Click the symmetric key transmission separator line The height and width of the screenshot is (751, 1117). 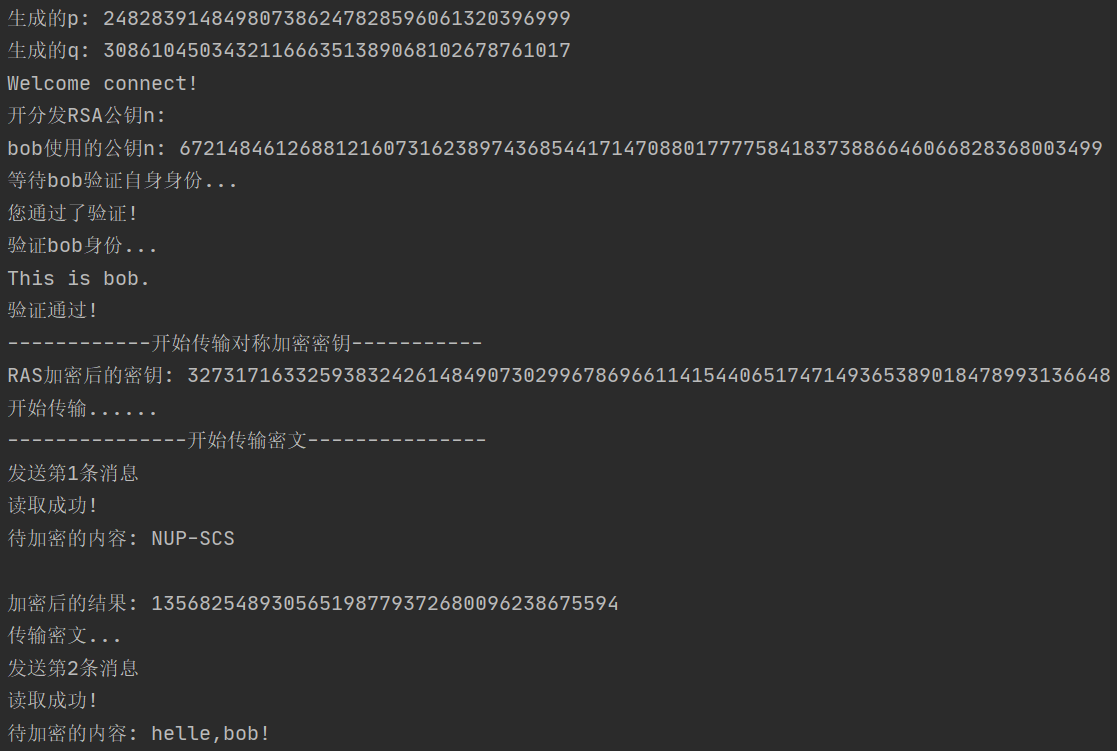pyautogui.click(x=245, y=343)
